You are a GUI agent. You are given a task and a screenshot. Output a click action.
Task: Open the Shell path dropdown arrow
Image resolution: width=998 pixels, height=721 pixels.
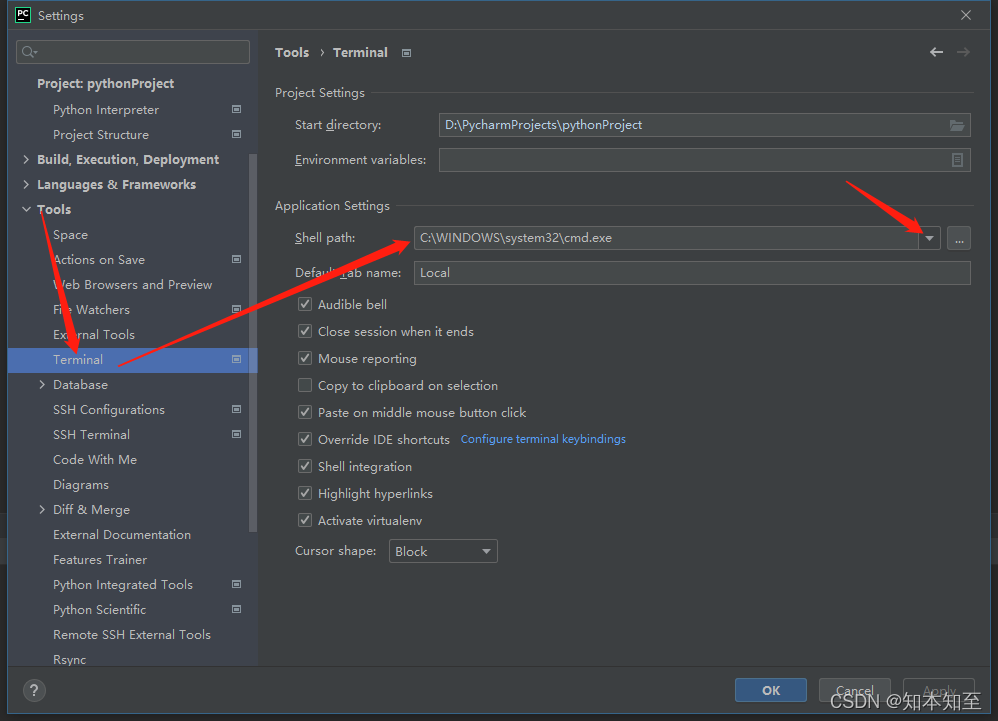click(x=929, y=238)
